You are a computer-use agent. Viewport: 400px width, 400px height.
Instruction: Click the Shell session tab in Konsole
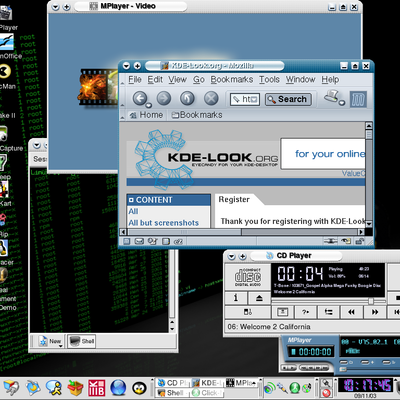click(x=82, y=341)
